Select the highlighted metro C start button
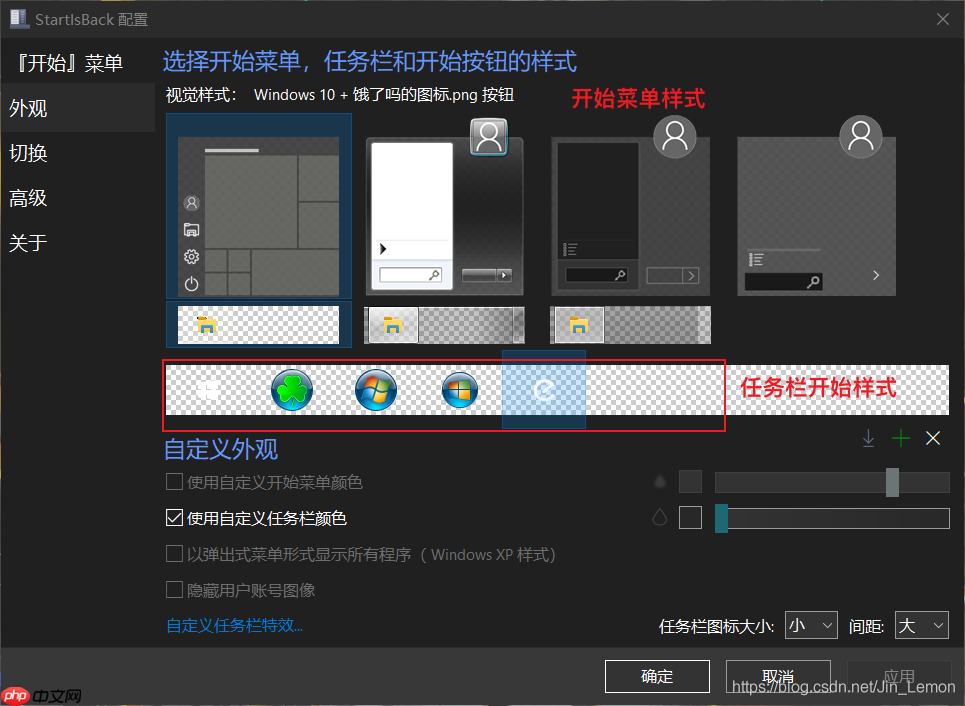The image size is (965, 706). click(543, 390)
